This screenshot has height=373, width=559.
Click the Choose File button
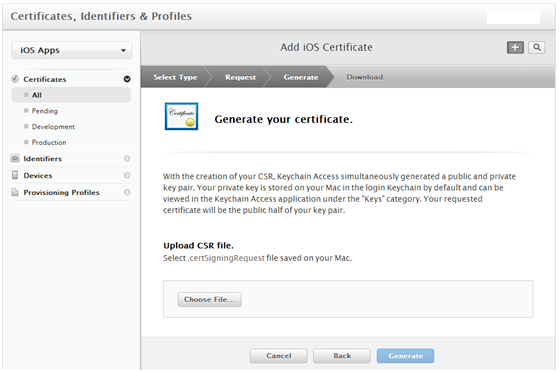[210, 300]
